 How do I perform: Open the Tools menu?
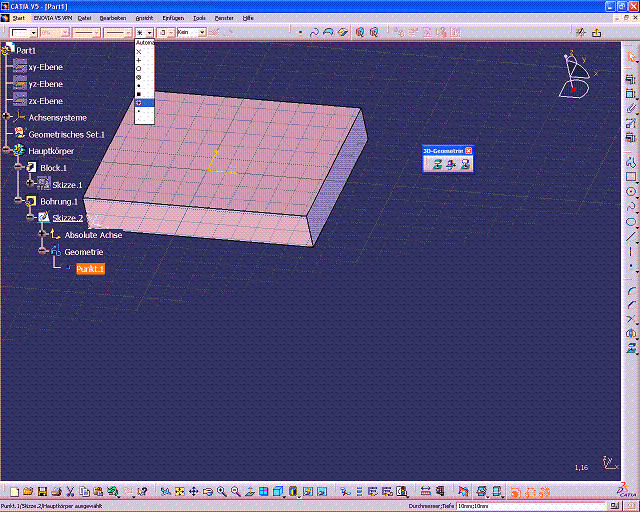coord(199,18)
